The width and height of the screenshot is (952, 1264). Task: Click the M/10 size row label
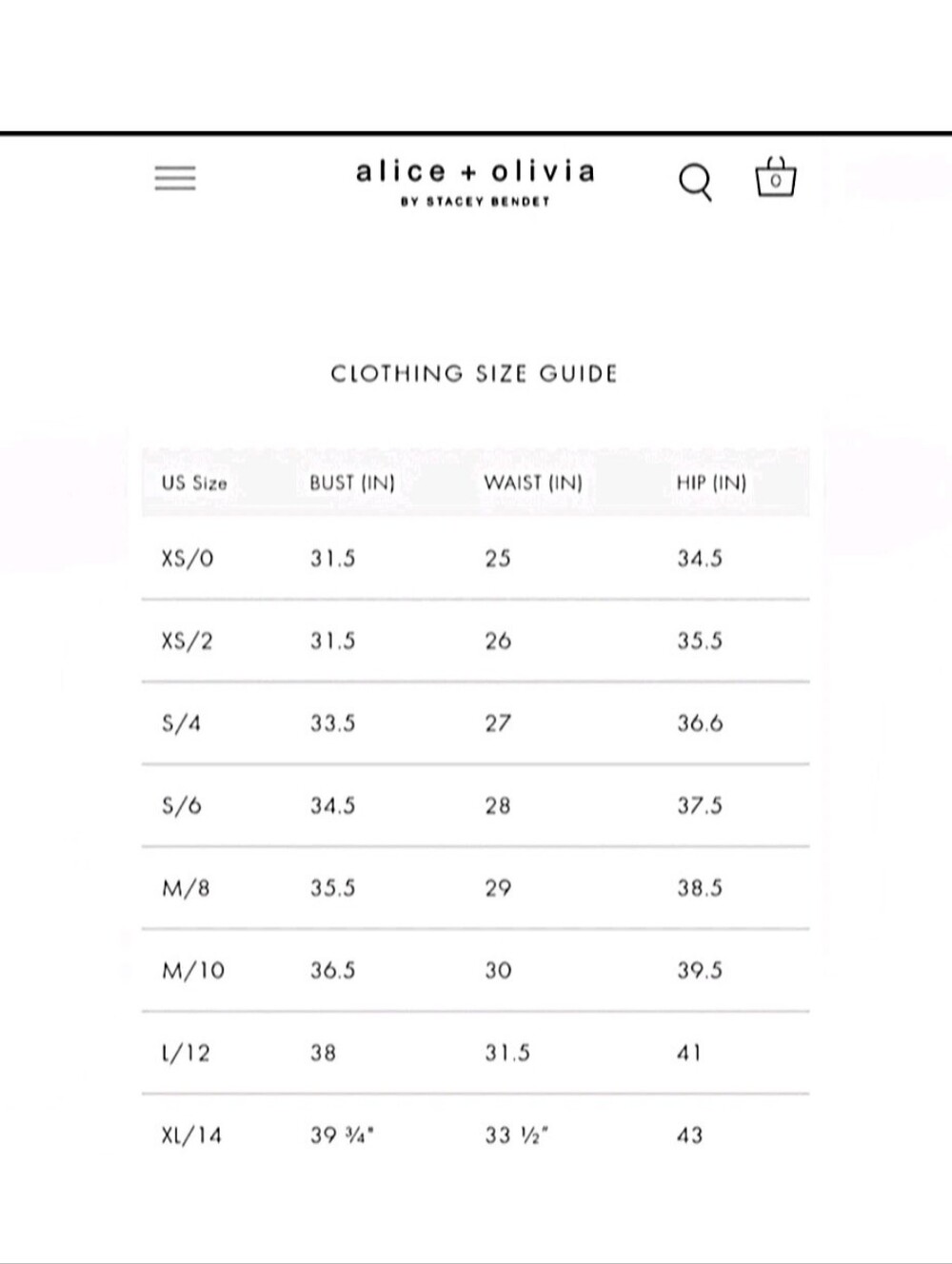pos(193,971)
